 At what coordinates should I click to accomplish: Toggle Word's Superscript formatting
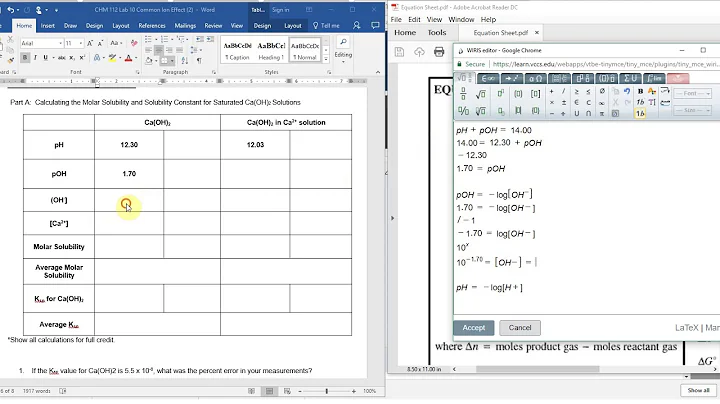click(82, 58)
